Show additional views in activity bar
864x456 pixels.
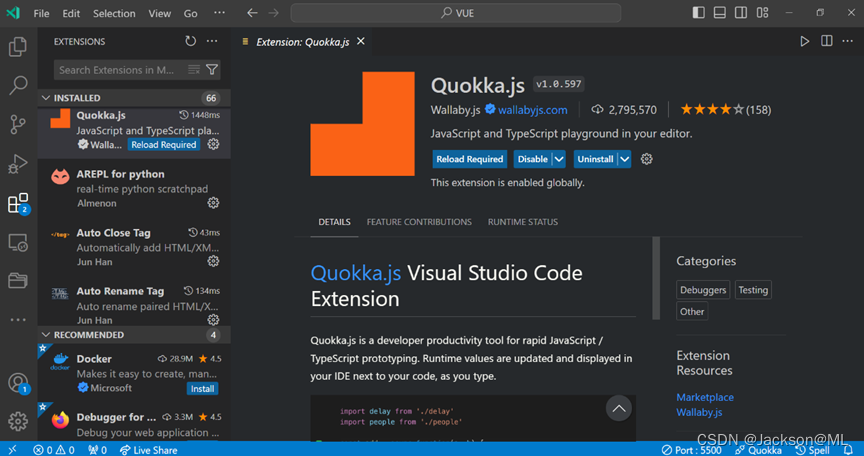[18, 319]
